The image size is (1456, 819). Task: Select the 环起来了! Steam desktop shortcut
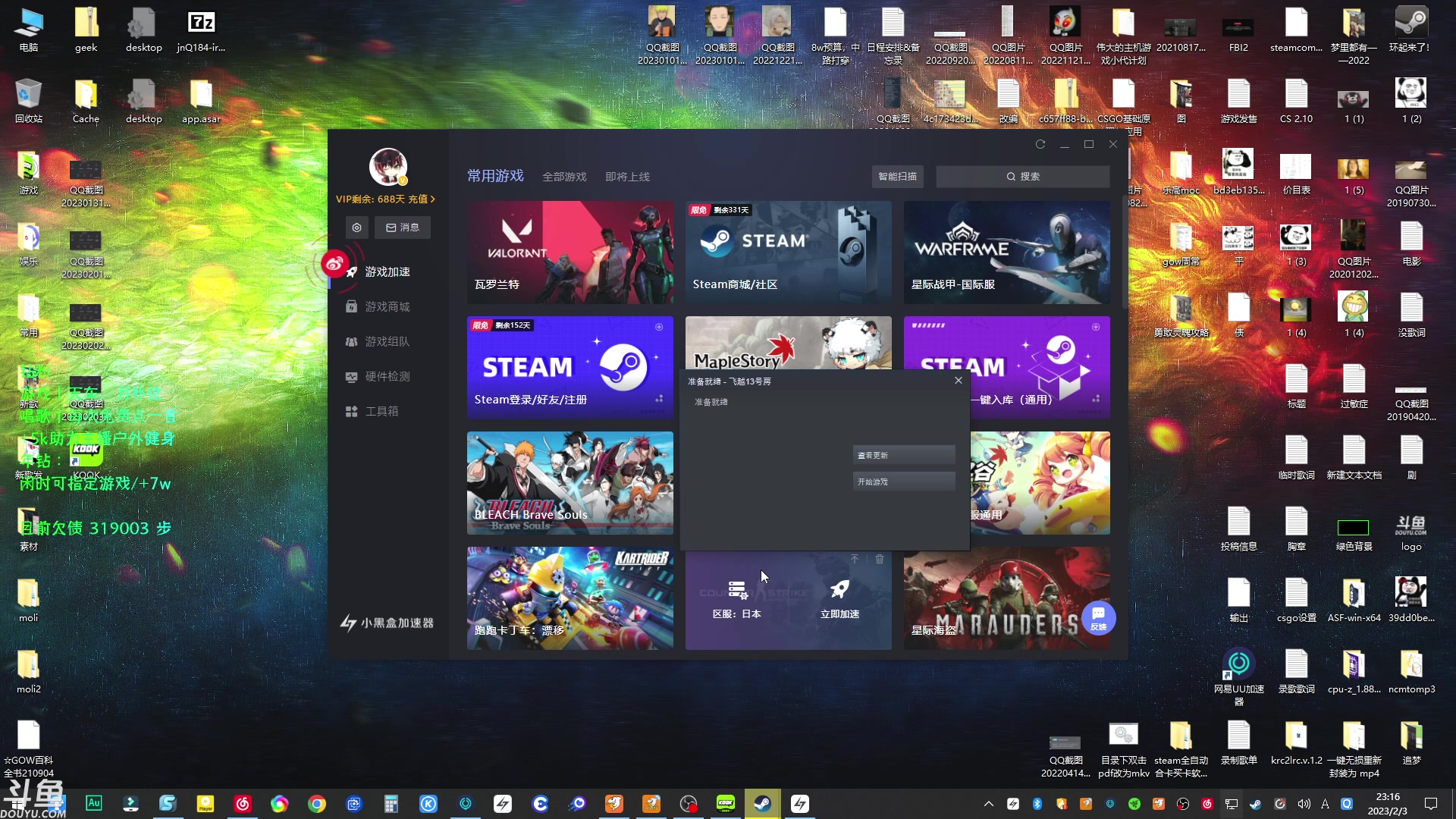1410,30
